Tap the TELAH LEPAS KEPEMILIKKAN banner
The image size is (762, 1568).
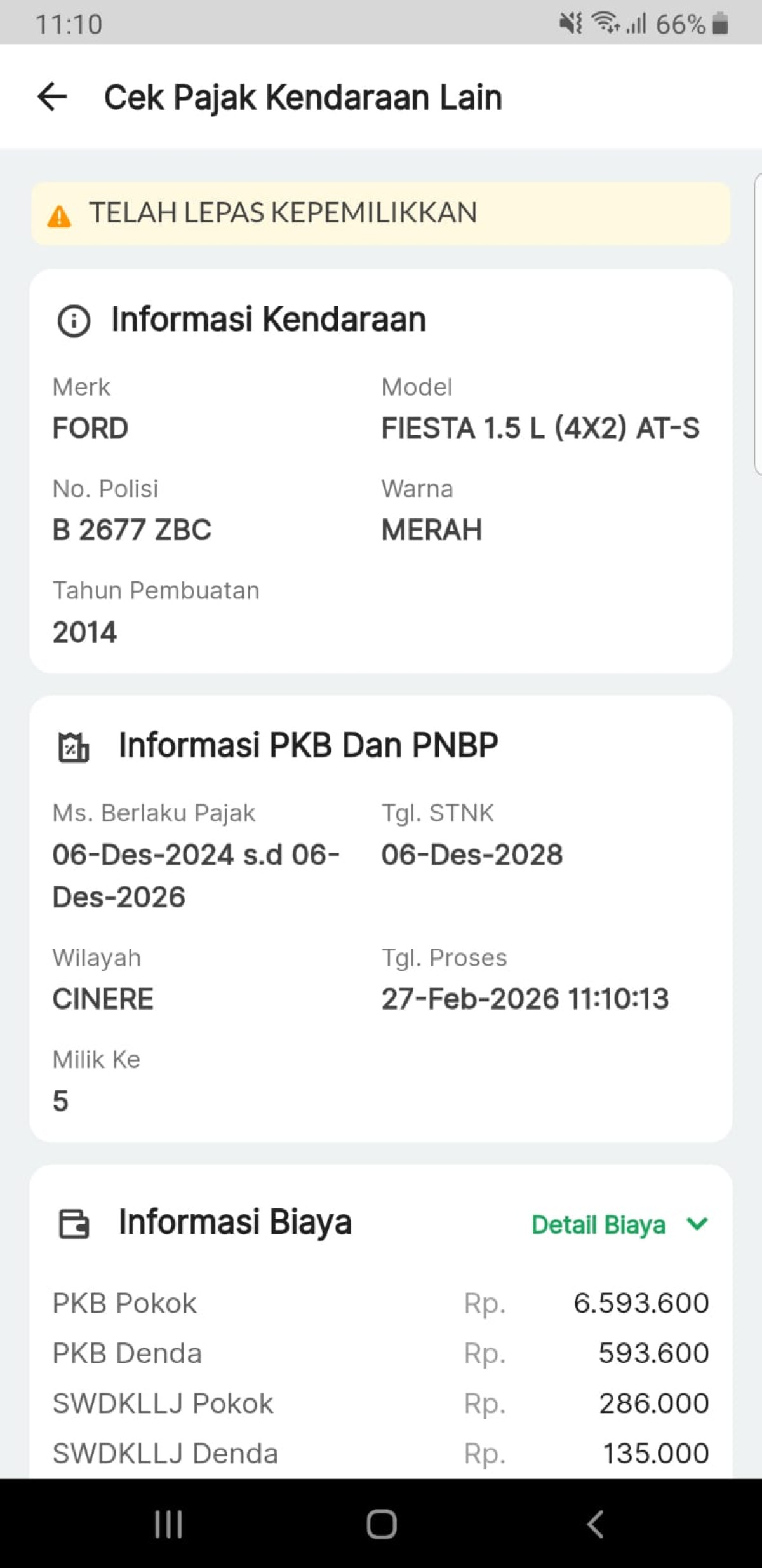(x=381, y=213)
